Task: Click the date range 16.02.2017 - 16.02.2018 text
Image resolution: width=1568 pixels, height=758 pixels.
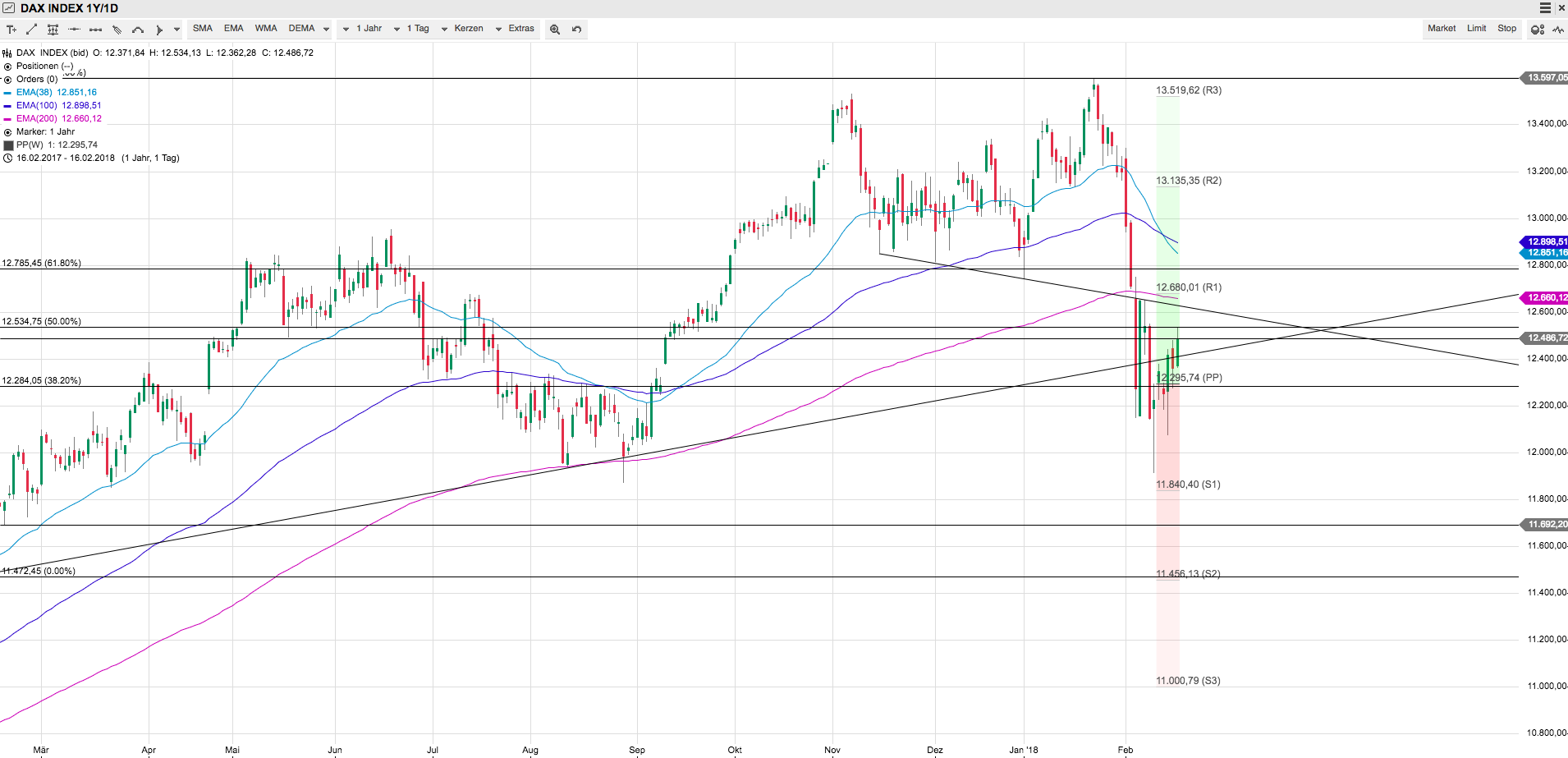Action: (x=66, y=158)
